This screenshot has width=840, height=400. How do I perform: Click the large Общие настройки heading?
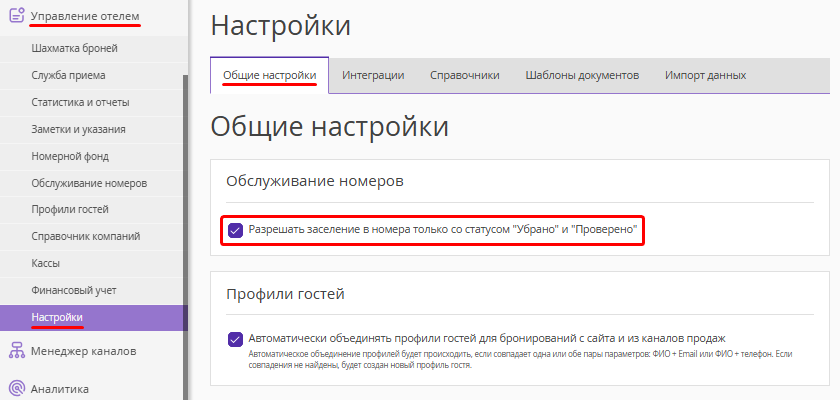point(329,127)
